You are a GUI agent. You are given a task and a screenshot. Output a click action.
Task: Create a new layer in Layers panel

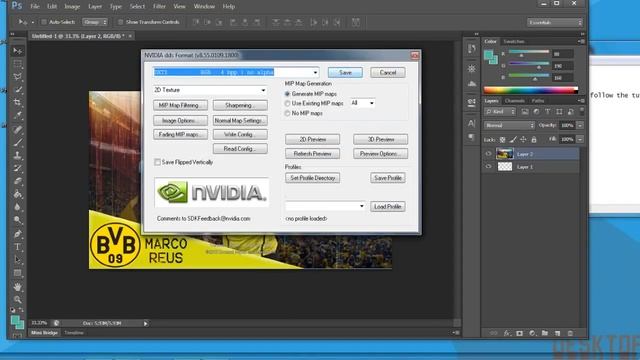[x=558, y=333]
